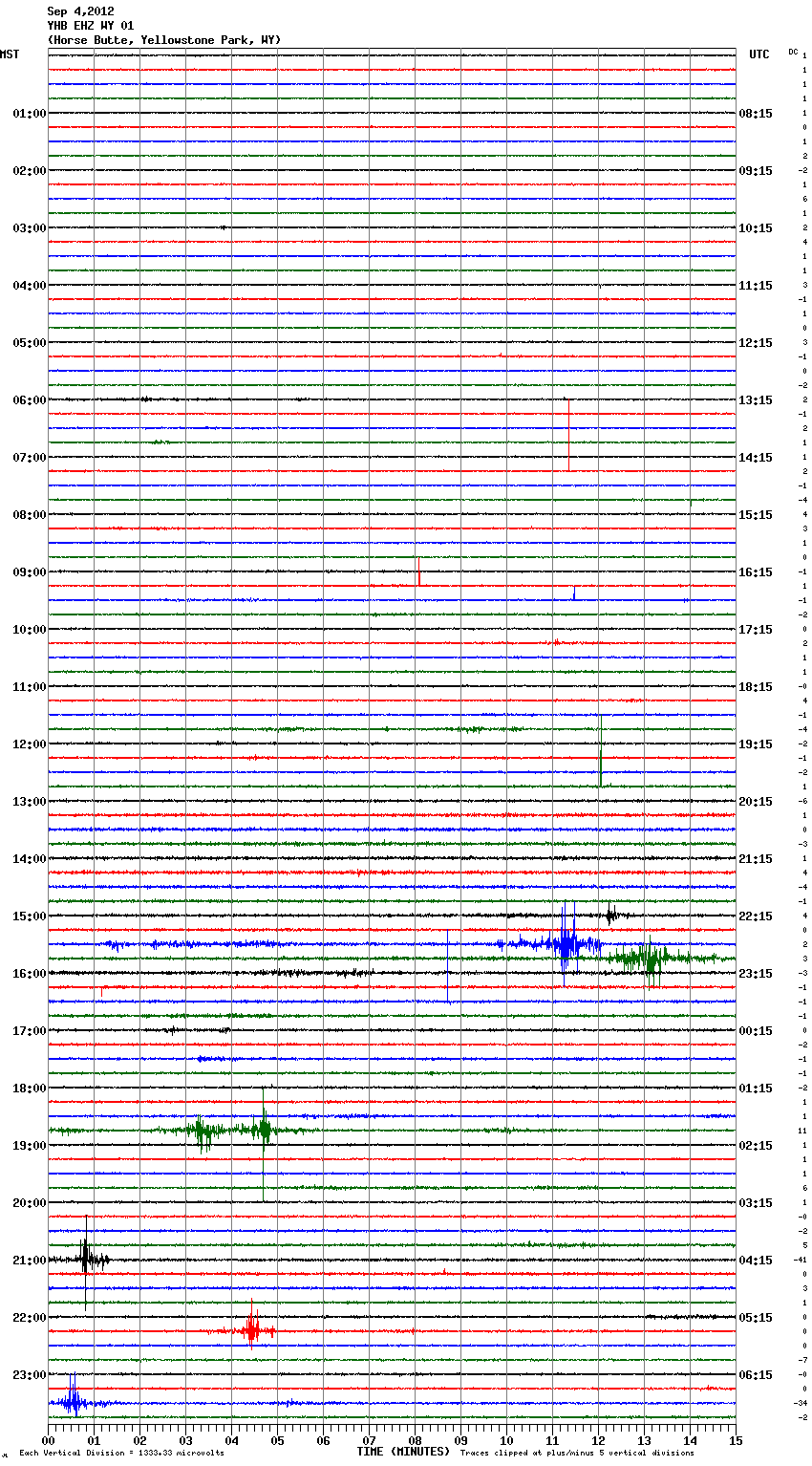Click the 'Traces clipped at plus/minus 5' footnote

coord(577,1454)
